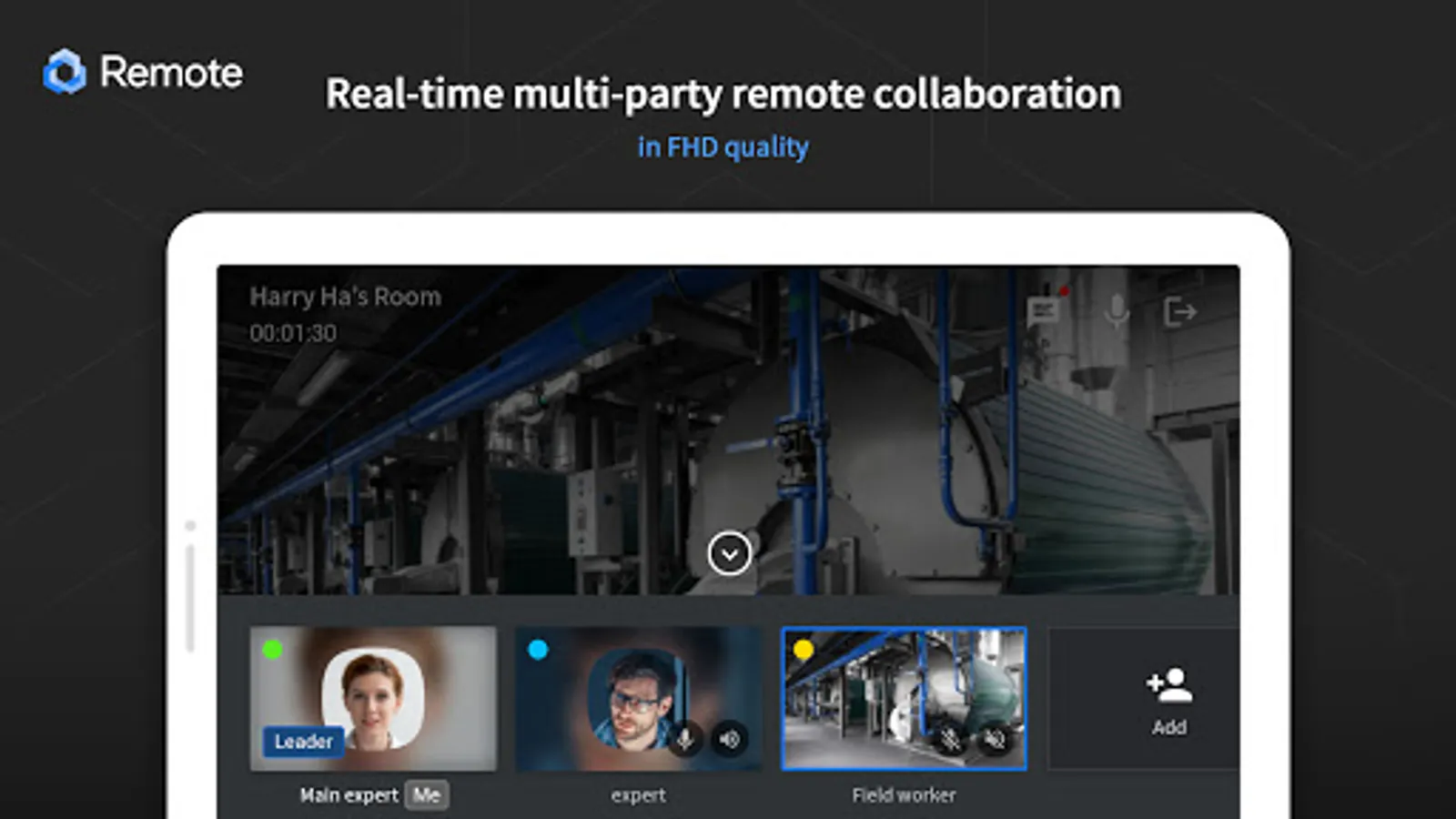The width and height of the screenshot is (1456, 819).
Task: Select the expert's video thumbnail
Action: click(x=639, y=698)
